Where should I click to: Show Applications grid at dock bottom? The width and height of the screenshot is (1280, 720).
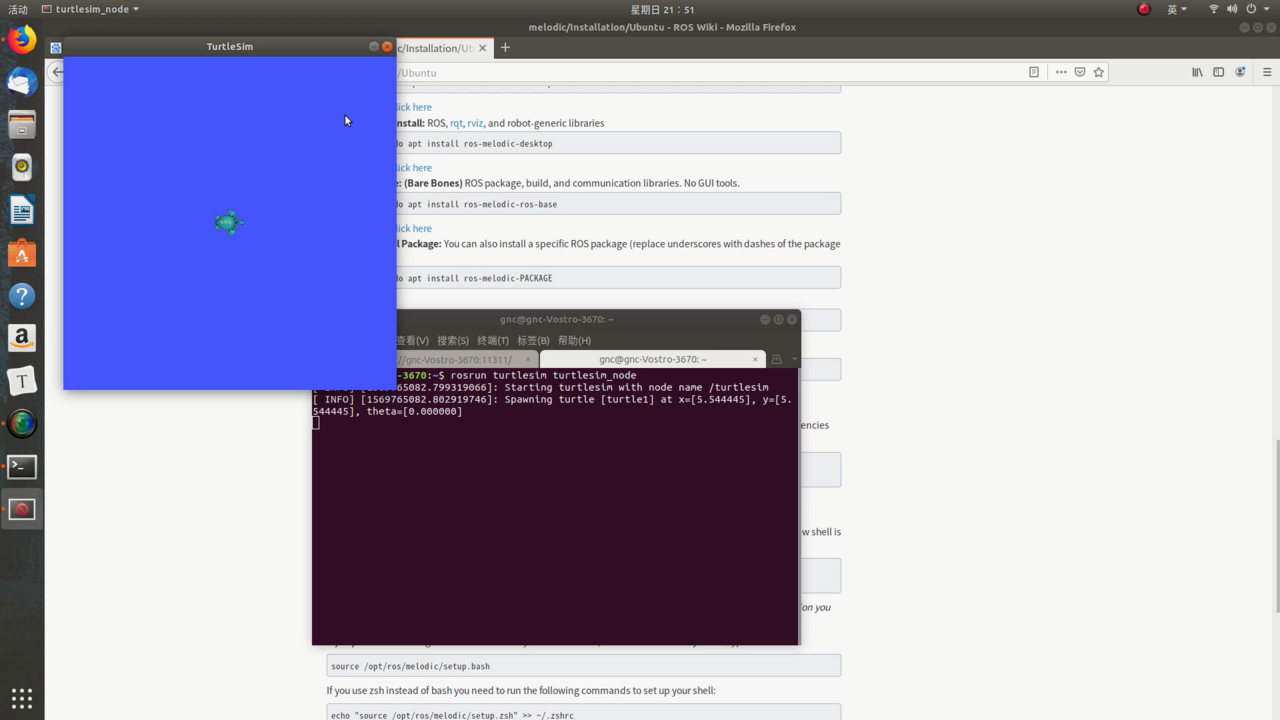tap(22, 698)
